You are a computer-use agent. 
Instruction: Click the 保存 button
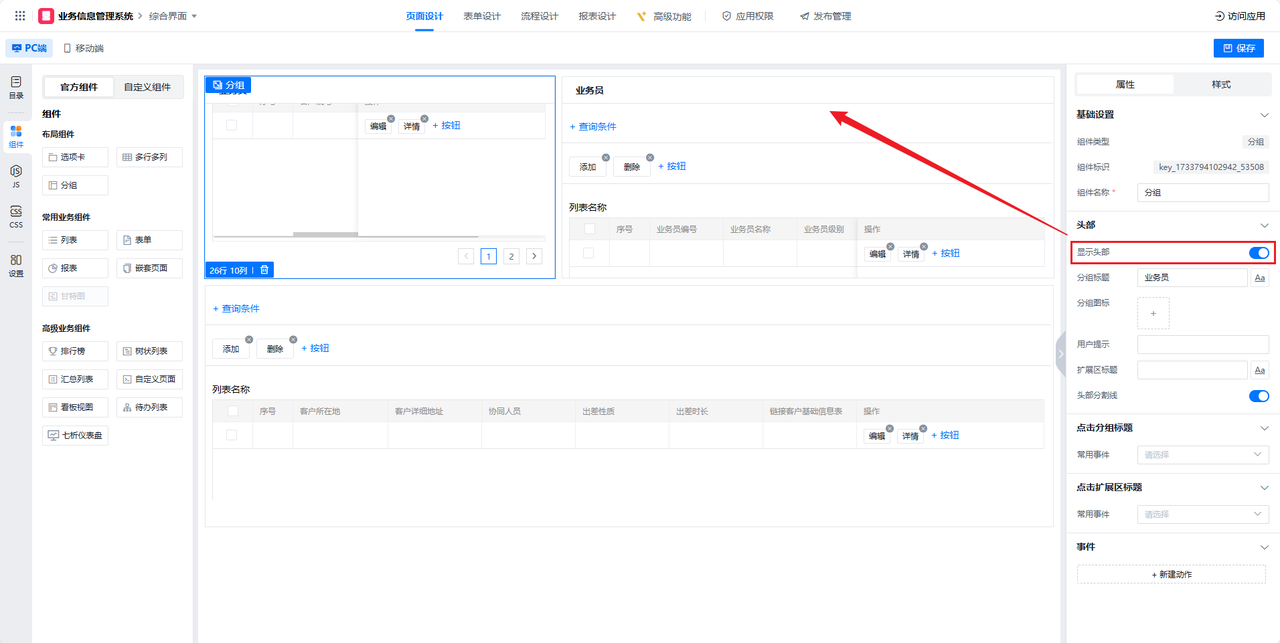coord(1239,48)
